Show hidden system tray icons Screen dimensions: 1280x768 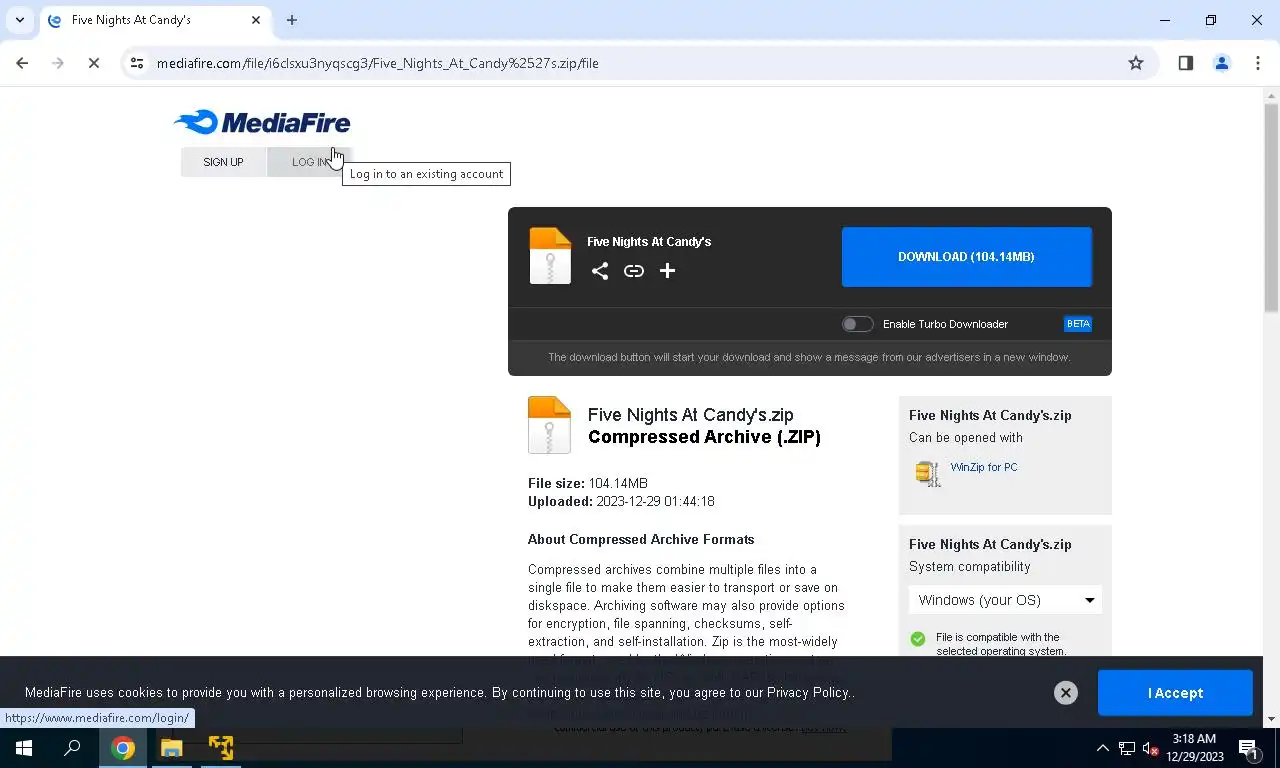click(x=1103, y=748)
